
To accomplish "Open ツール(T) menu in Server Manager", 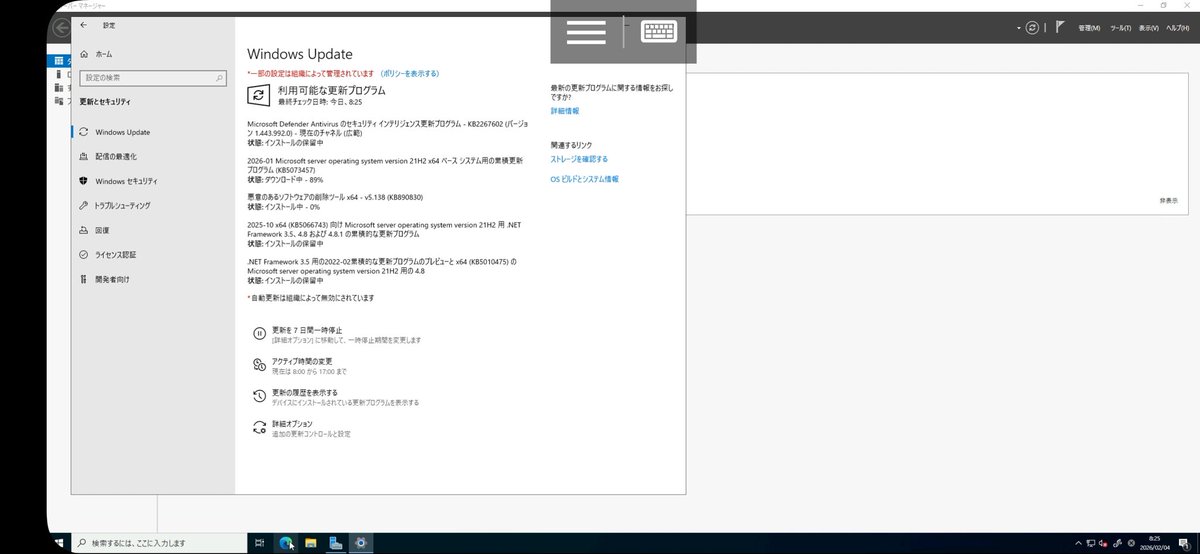I will click(x=1120, y=28).
